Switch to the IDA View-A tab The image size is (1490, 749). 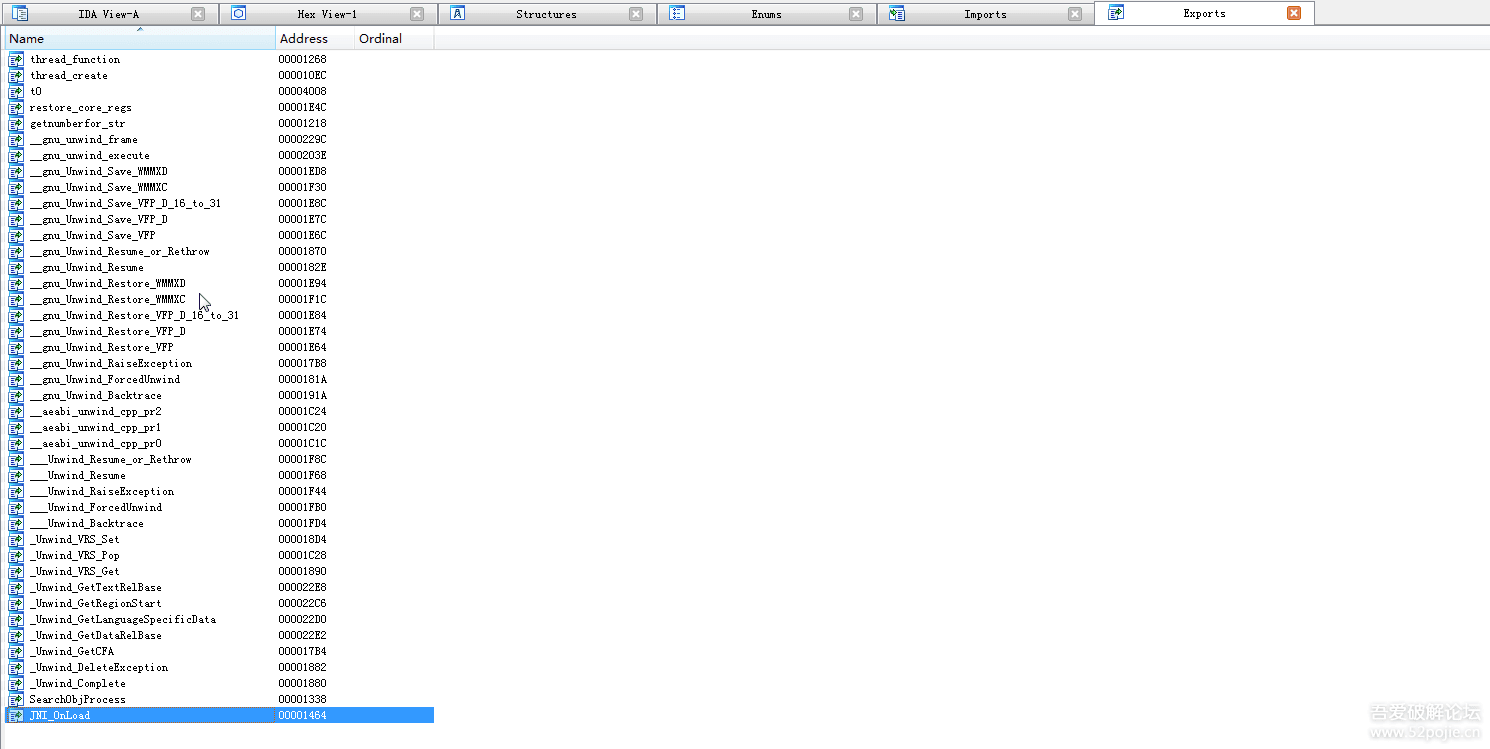pyautogui.click(x=109, y=14)
